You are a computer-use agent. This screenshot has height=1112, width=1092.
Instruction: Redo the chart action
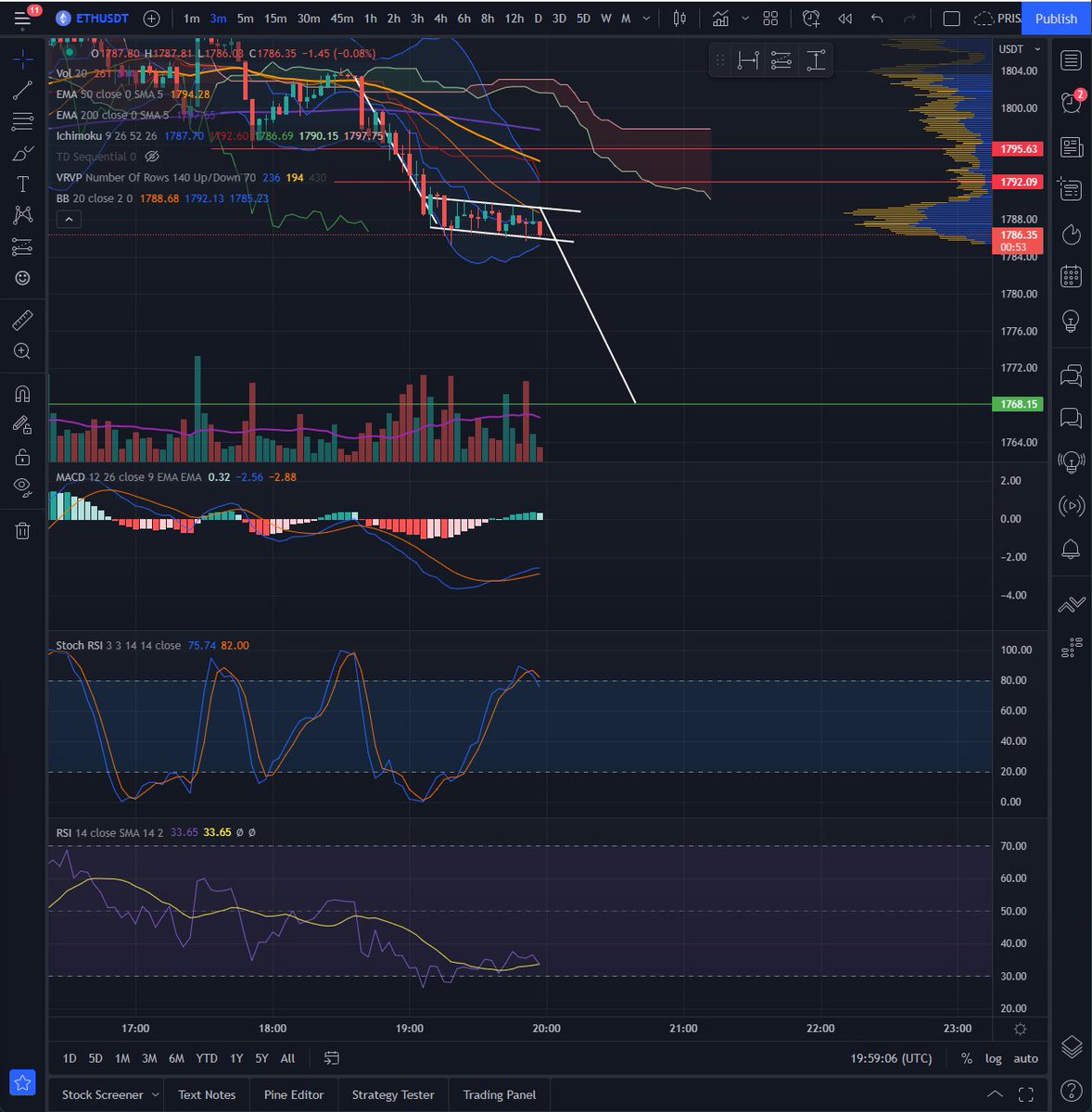(910, 19)
